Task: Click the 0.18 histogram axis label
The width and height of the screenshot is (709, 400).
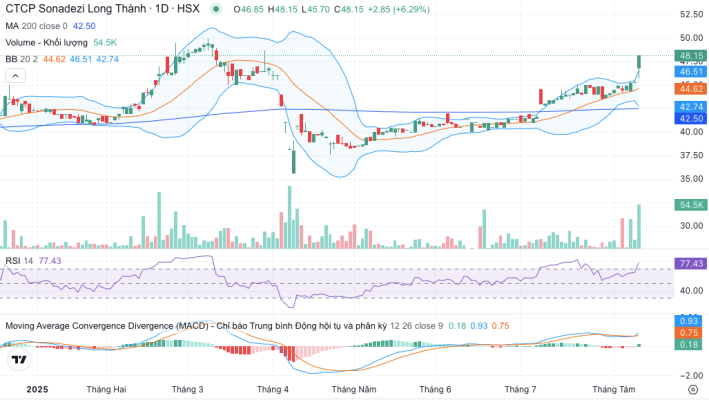Action: 689,344
